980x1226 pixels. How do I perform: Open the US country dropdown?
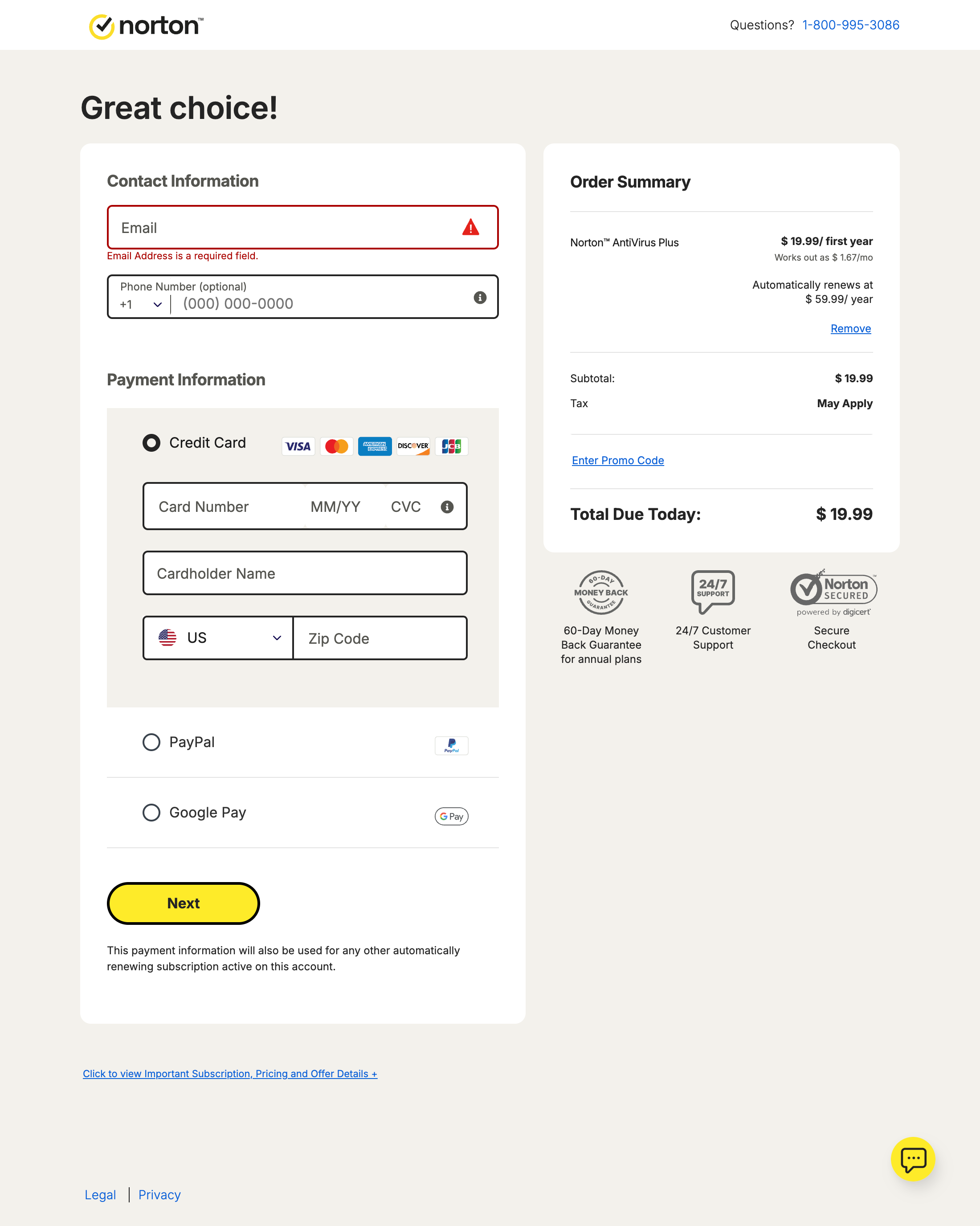click(219, 638)
